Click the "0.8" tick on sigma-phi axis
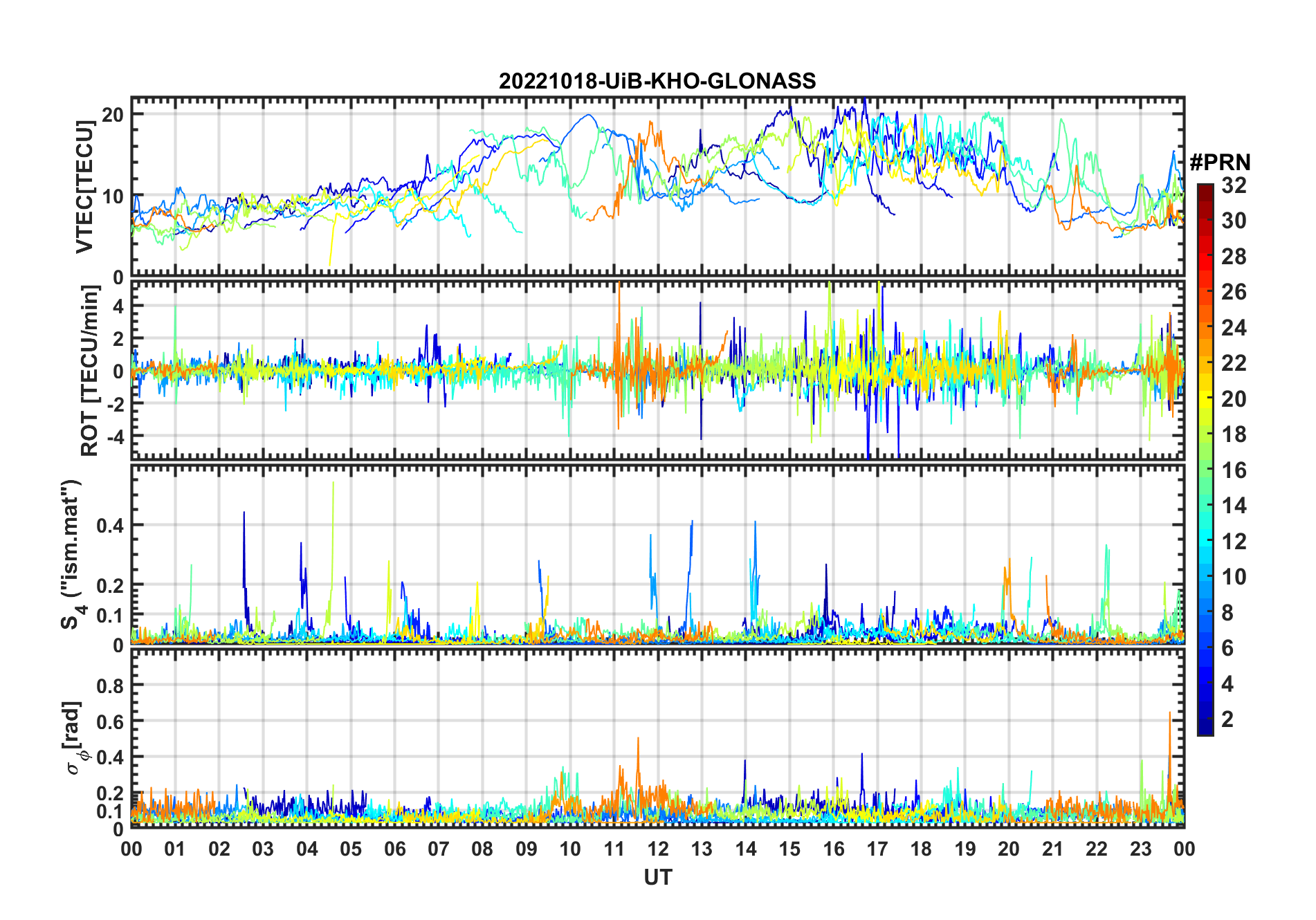 pyautogui.click(x=110, y=686)
